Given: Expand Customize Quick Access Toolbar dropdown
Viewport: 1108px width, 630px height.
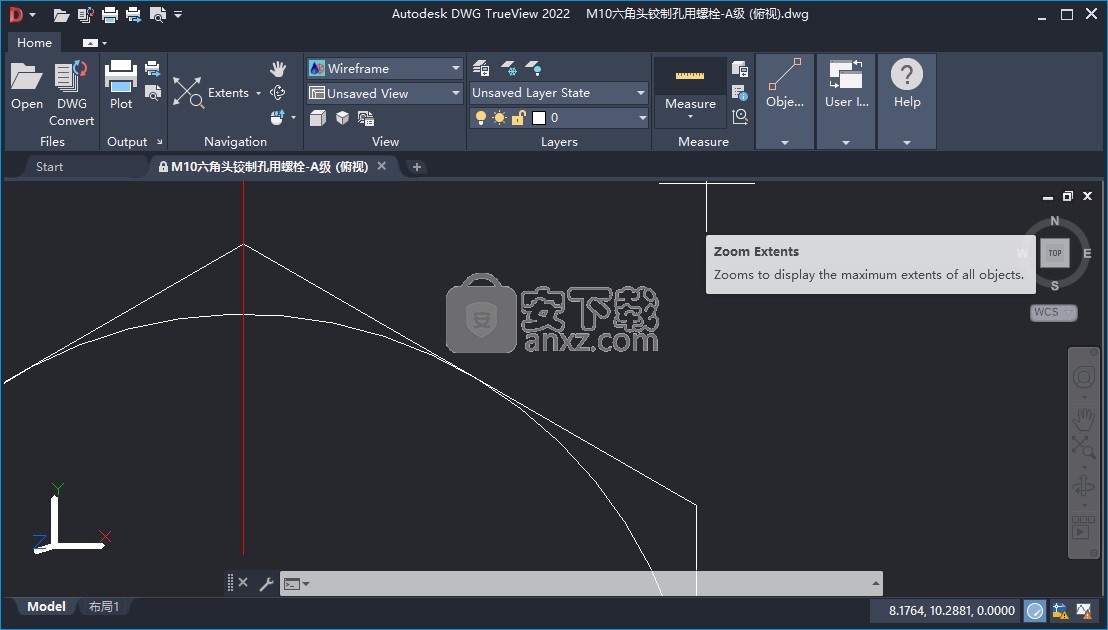Looking at the screenshot, I should [178, 14].
